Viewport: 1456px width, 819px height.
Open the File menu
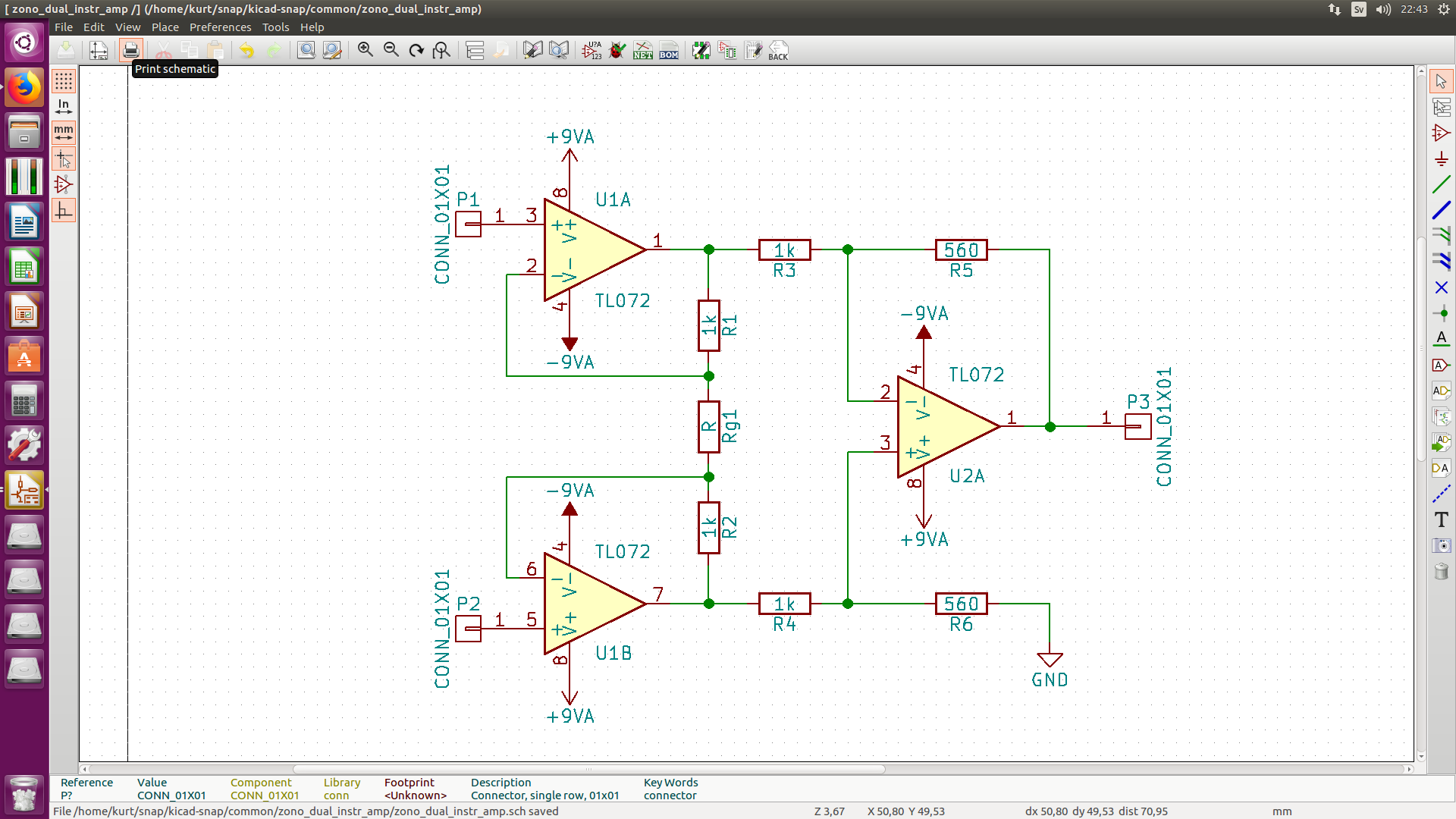(64, 27)
